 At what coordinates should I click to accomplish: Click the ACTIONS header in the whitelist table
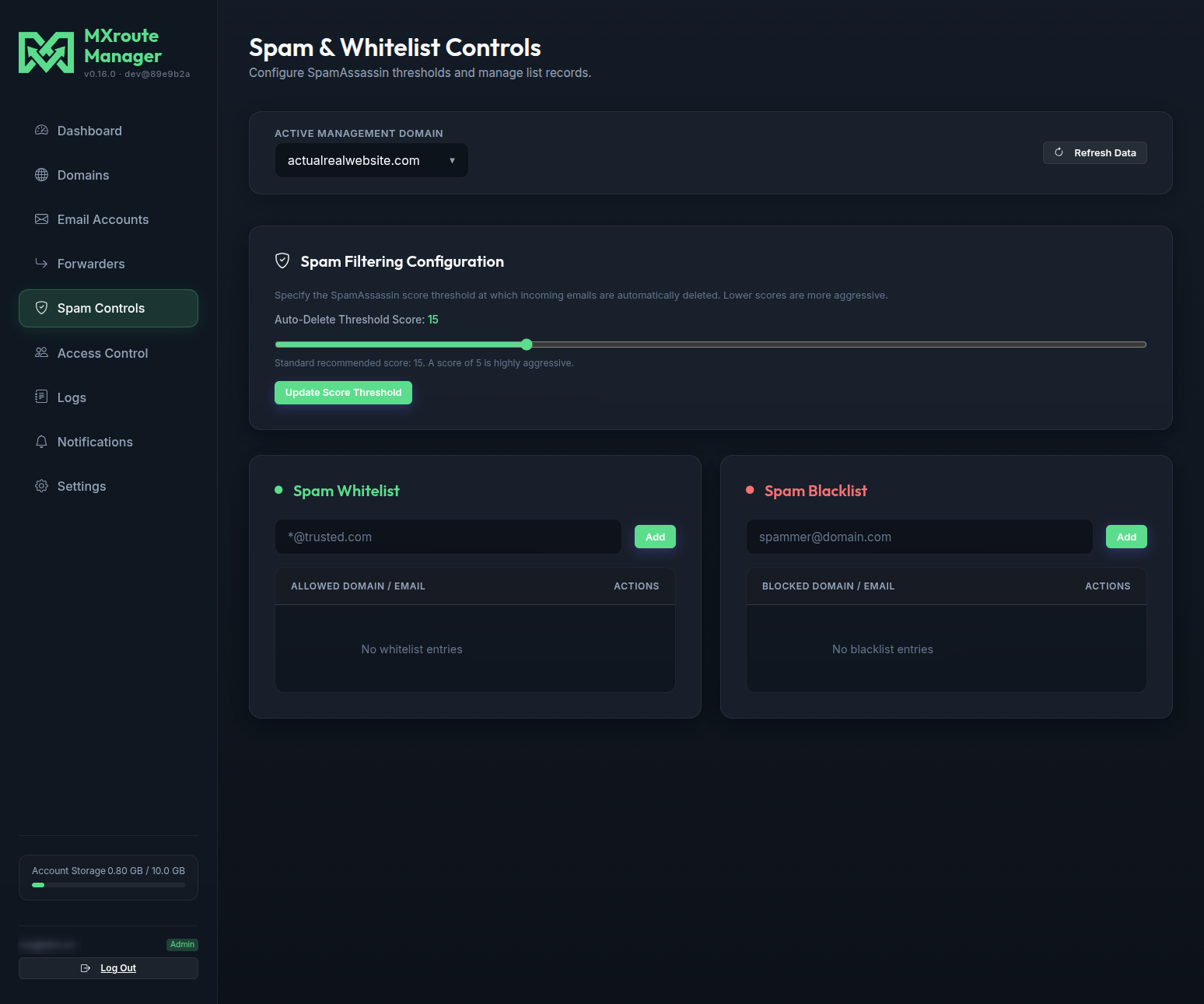click(x=636, y=586)
